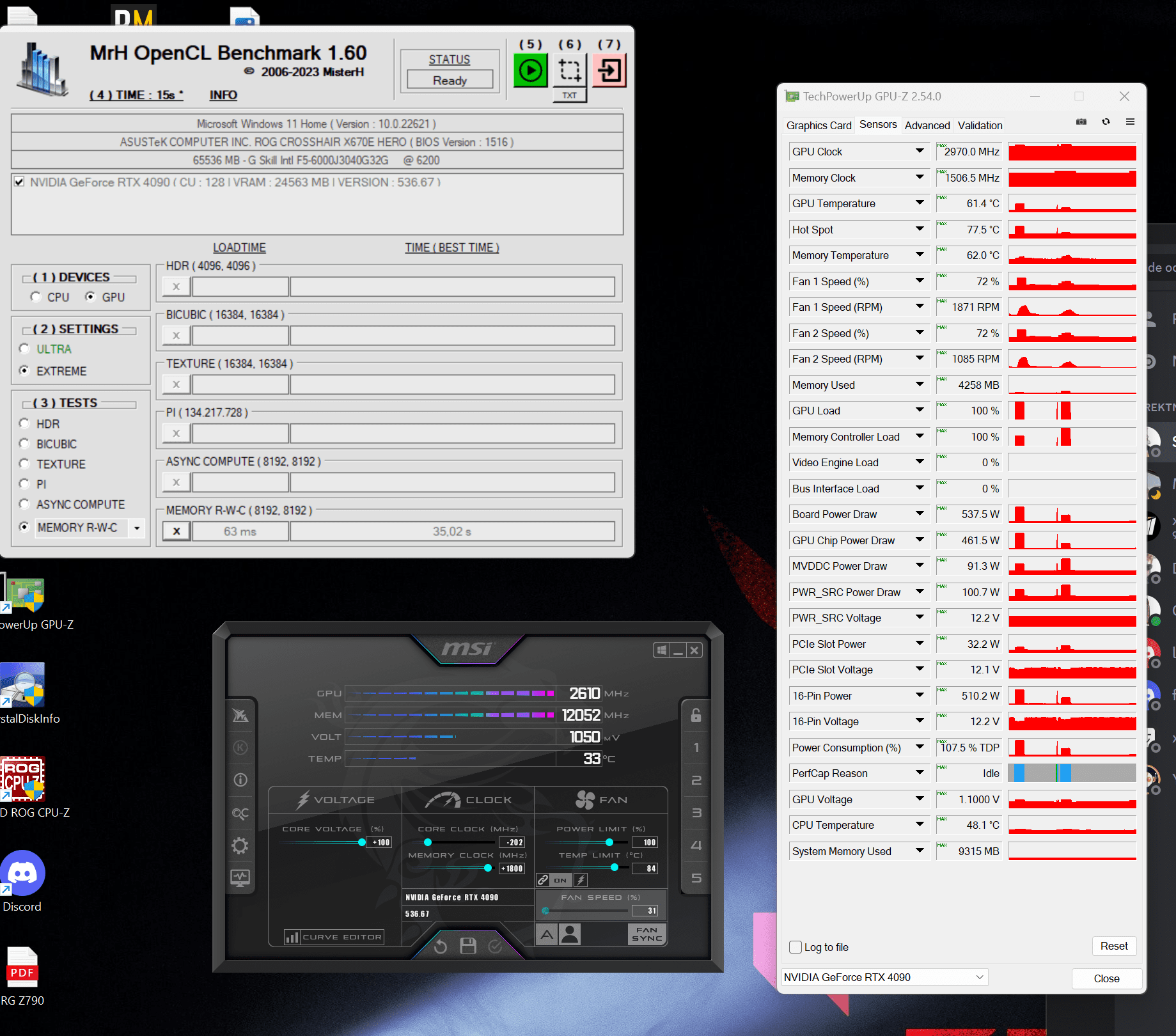Select EXTREME settings radio button

tap(24, 370)
